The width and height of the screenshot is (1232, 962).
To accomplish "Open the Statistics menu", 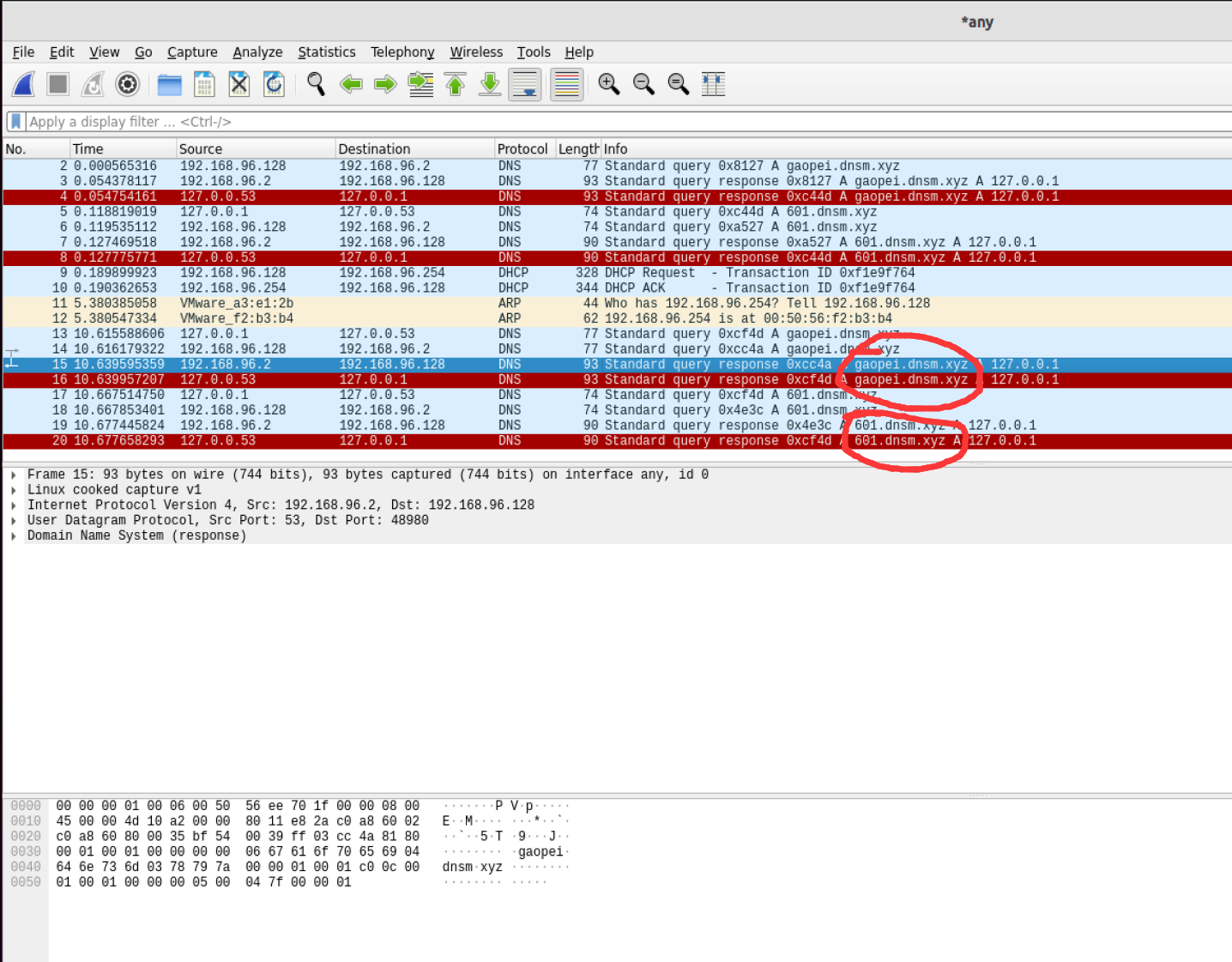I will [326, 52].
